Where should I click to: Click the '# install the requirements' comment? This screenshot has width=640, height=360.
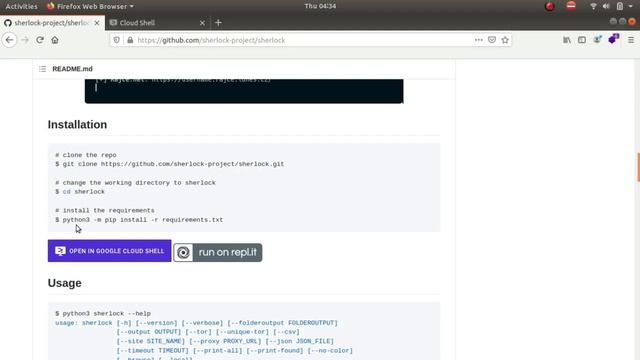click(x=105, y=211)
